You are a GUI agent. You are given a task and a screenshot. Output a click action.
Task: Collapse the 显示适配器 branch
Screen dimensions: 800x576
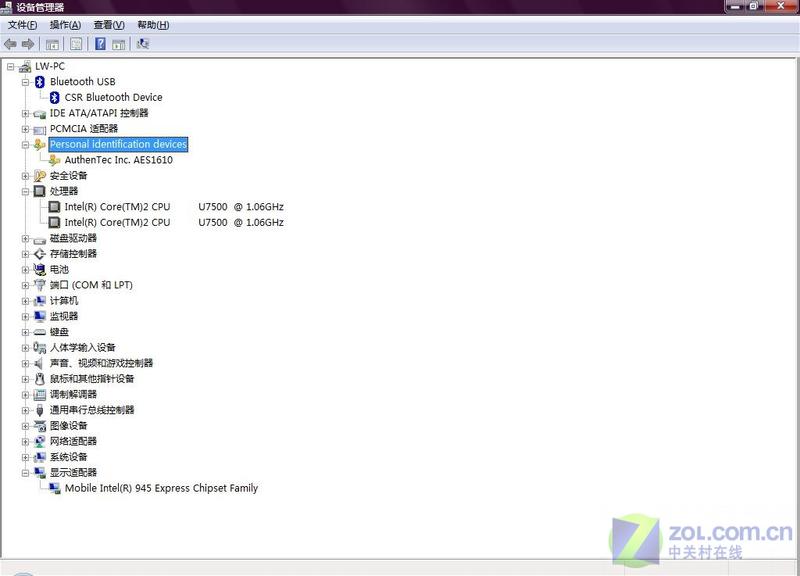click(26, 473)
